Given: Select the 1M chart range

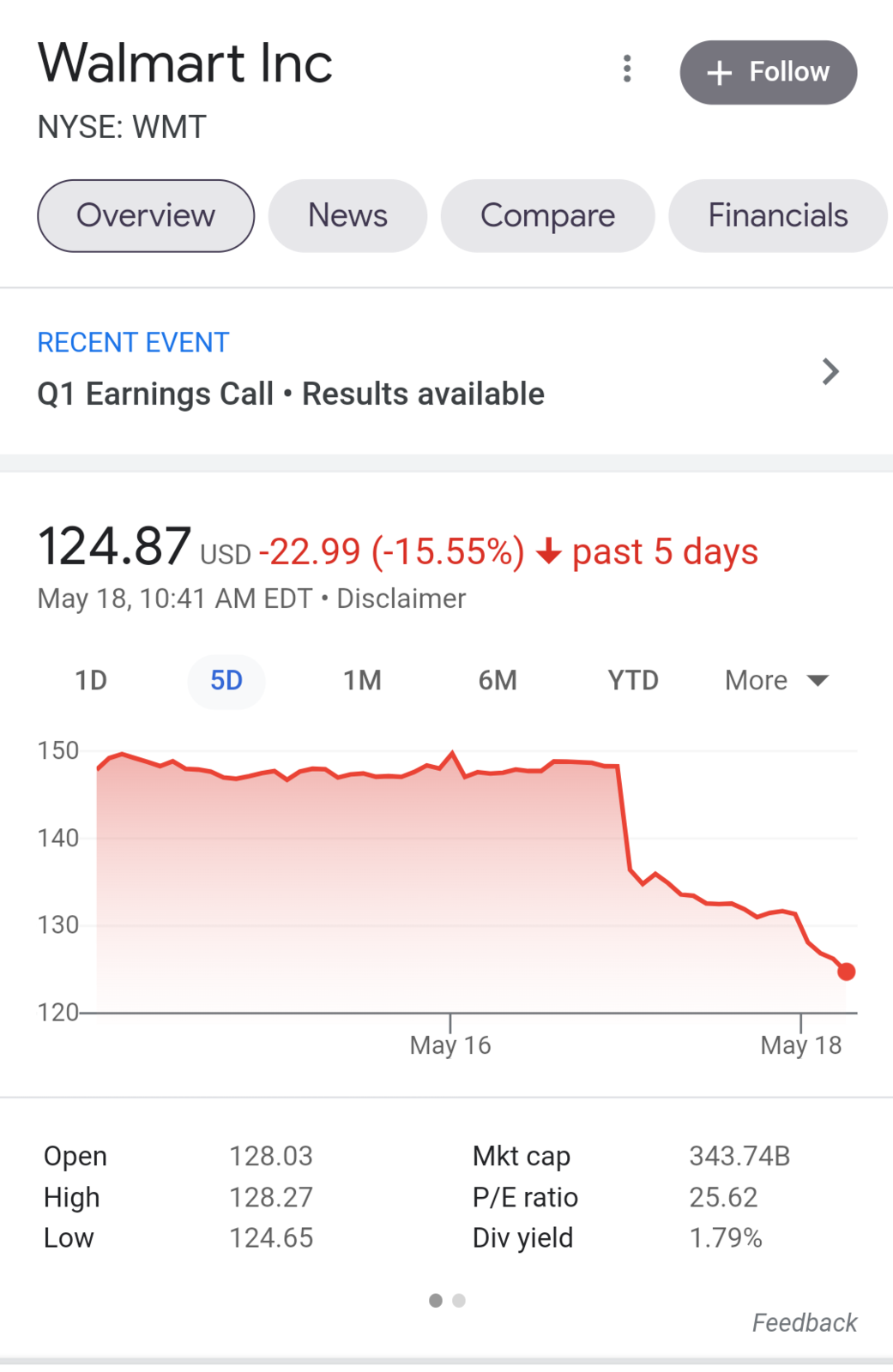Looking at the screenshot, I should (x=362, y=681).
